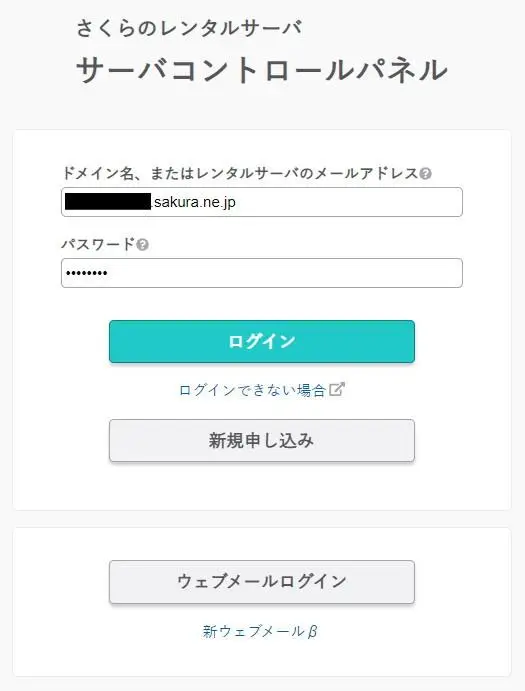
Task: Click the サーバコントロールパネル heading
Action: (262, 70)
